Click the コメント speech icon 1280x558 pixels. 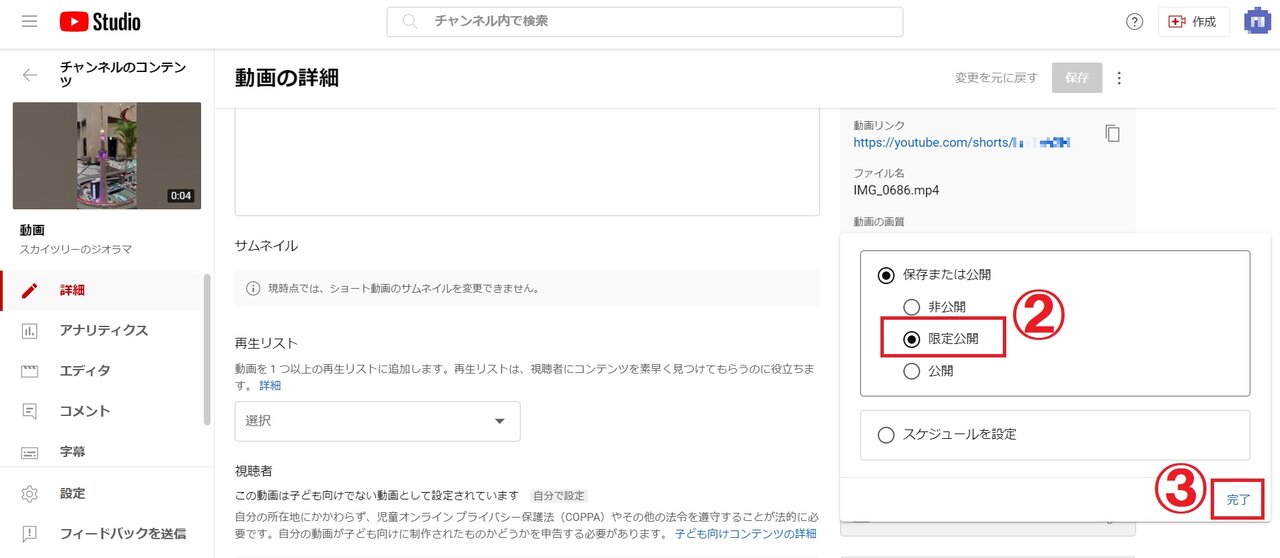[x=29, y=411]
